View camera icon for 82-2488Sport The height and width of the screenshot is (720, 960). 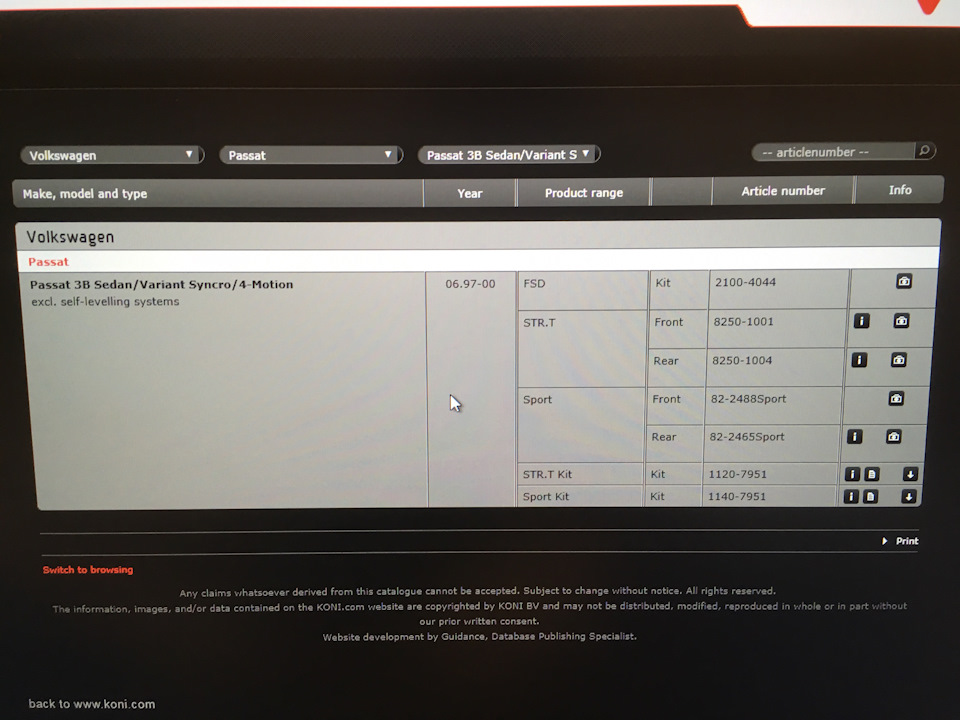pyautogui.click(x=896, y=399)
